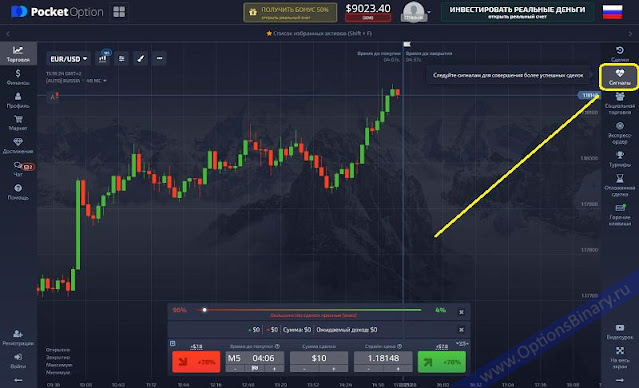
Task: Click the green buy up-arrow button
Action: (x=442, y=362)
